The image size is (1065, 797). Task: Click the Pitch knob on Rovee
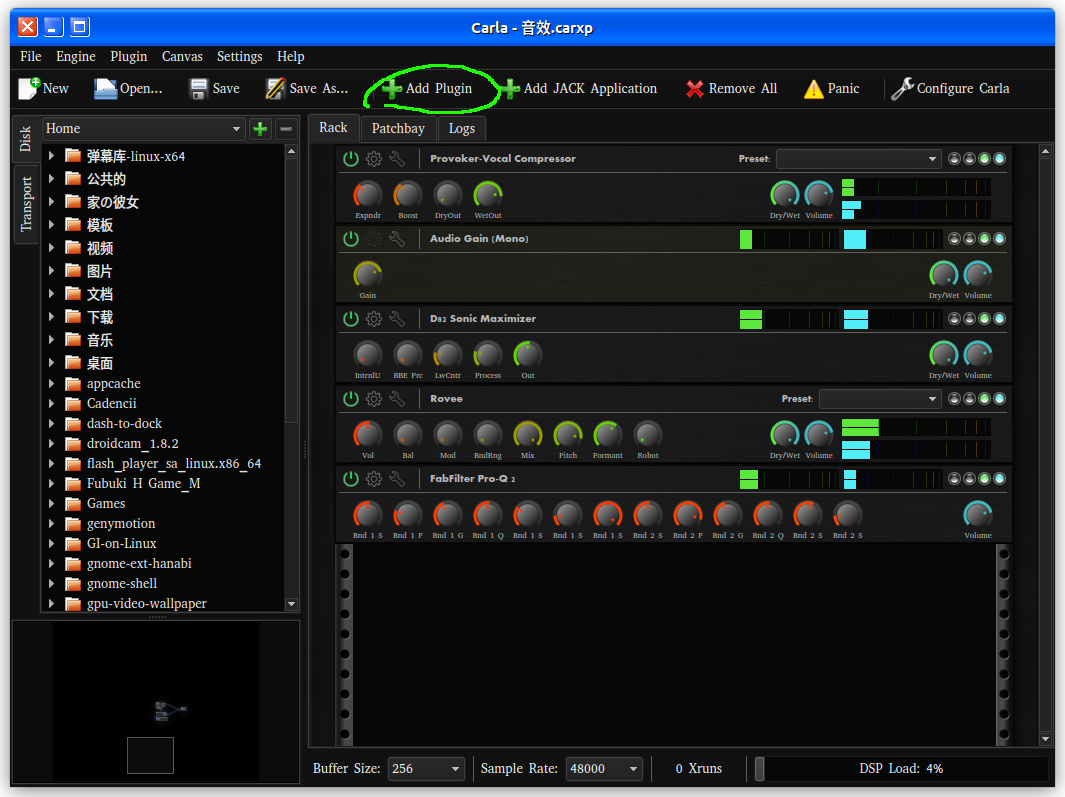coord(568,435)
